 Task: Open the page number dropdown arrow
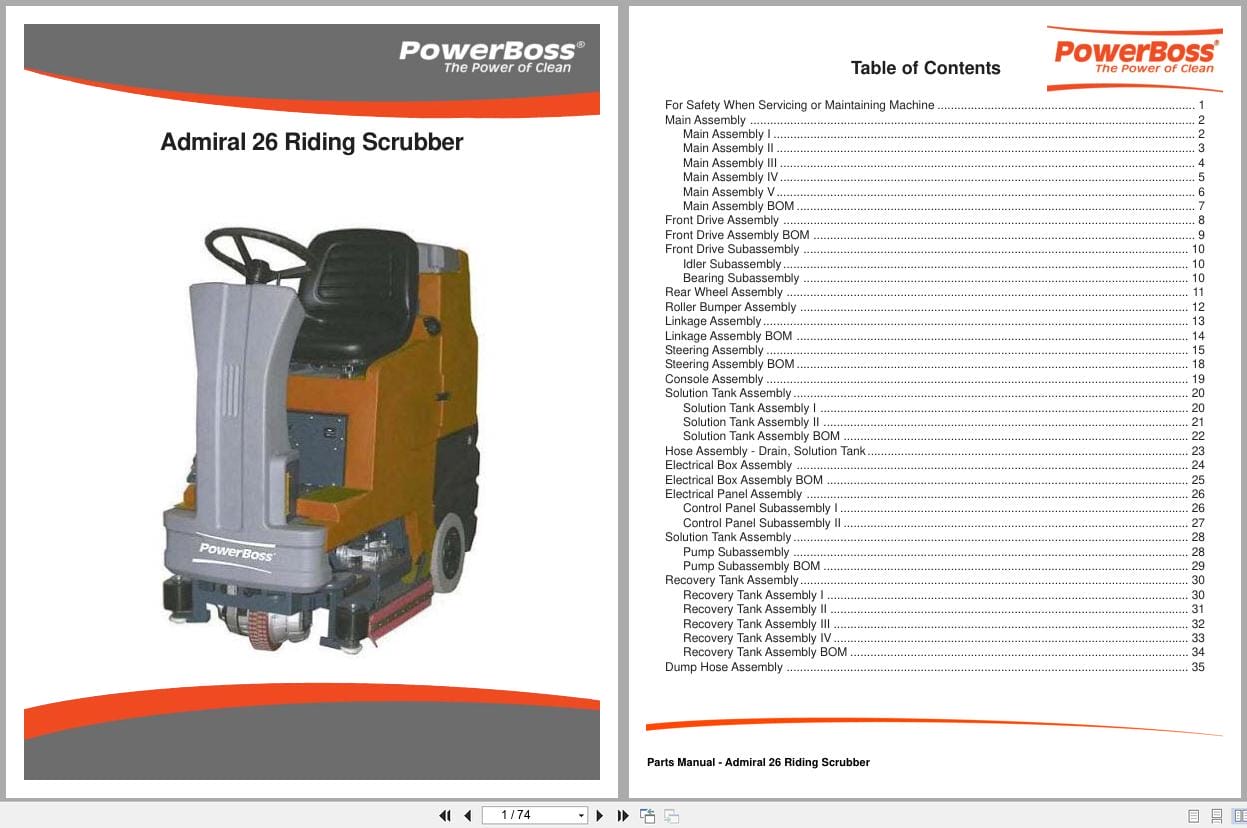(580, 815)
